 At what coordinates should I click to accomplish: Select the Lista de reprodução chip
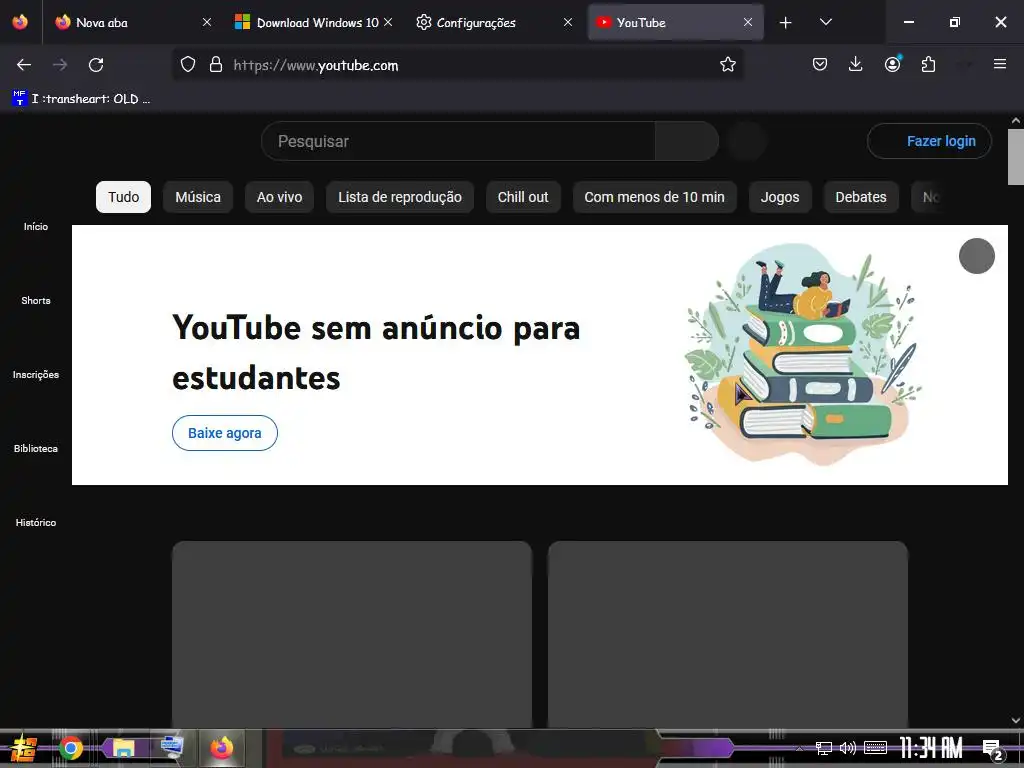click(400, 197)
